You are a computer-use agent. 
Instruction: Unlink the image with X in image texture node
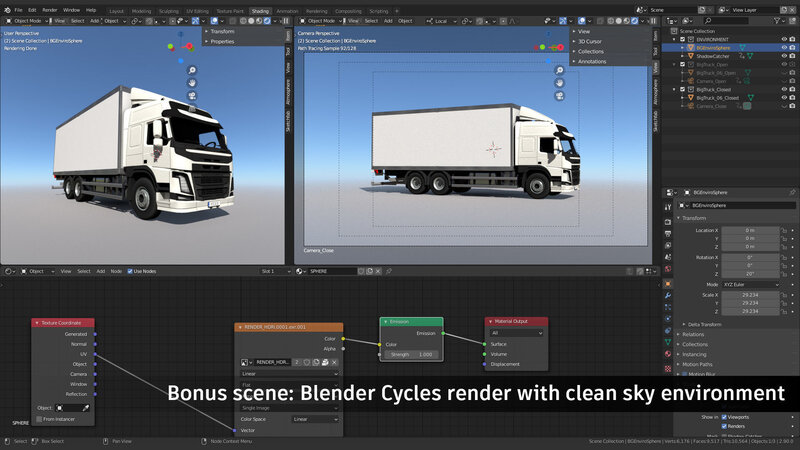tap(334, 362)
